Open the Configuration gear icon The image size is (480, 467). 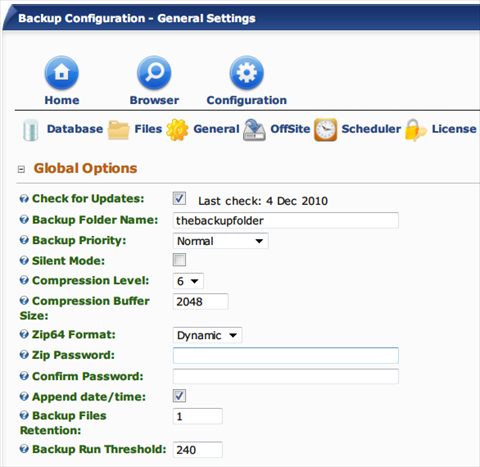(x=247, y=73)
